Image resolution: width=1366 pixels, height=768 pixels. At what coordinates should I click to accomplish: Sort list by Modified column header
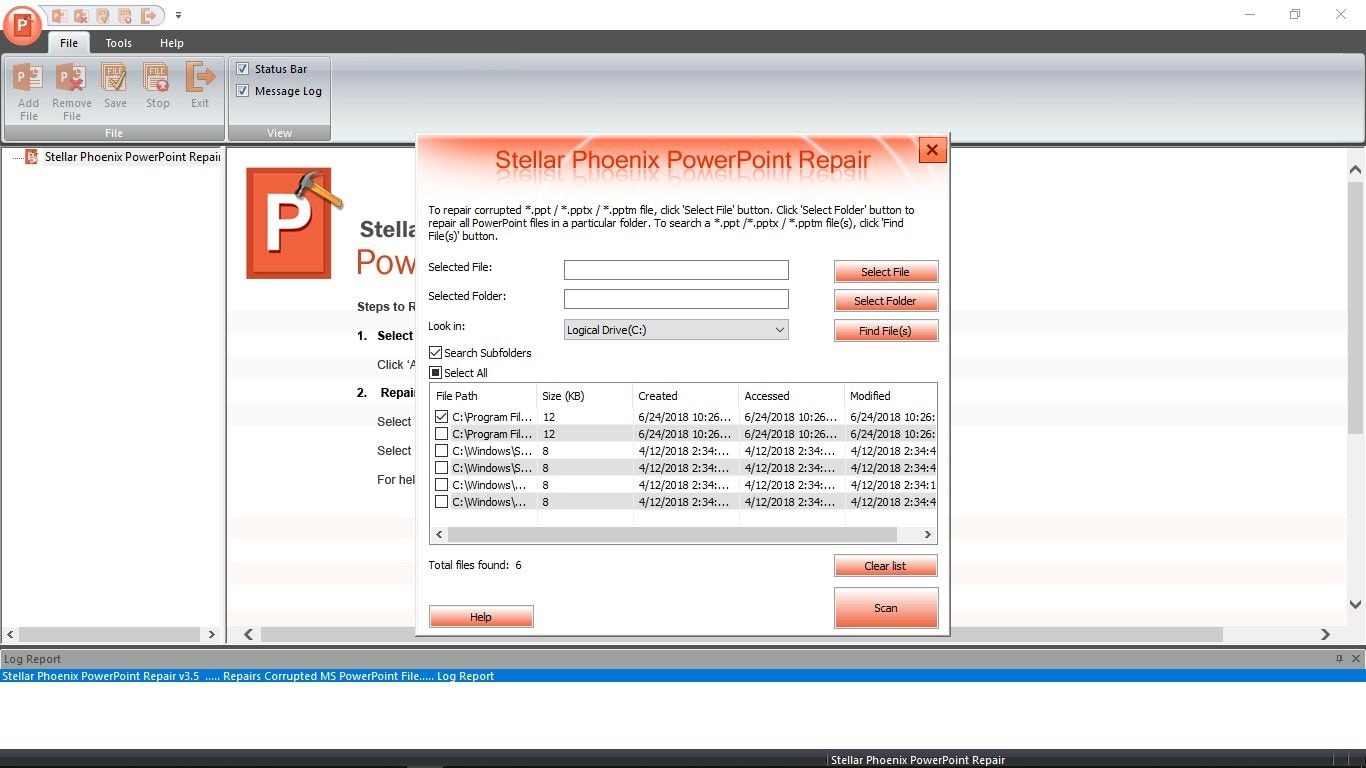890,396
